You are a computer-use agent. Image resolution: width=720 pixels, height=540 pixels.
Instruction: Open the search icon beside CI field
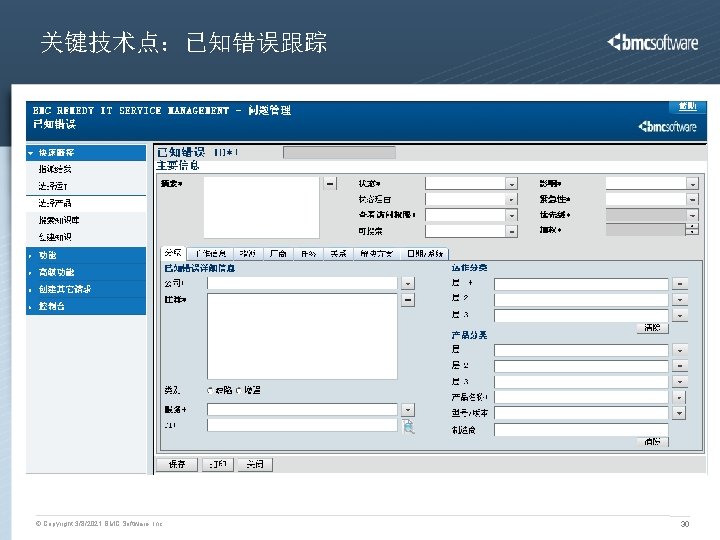tap(408, 426)
